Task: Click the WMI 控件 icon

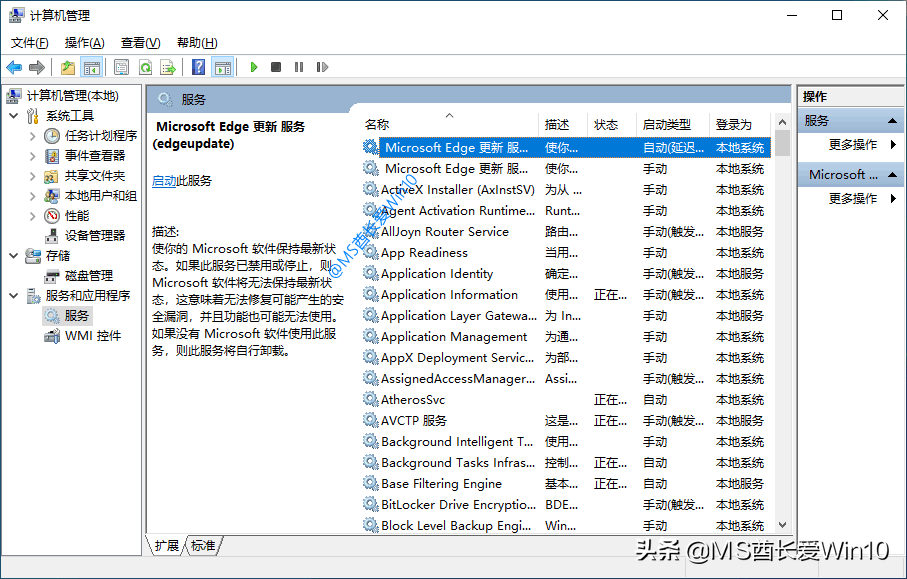Action: 52,336
